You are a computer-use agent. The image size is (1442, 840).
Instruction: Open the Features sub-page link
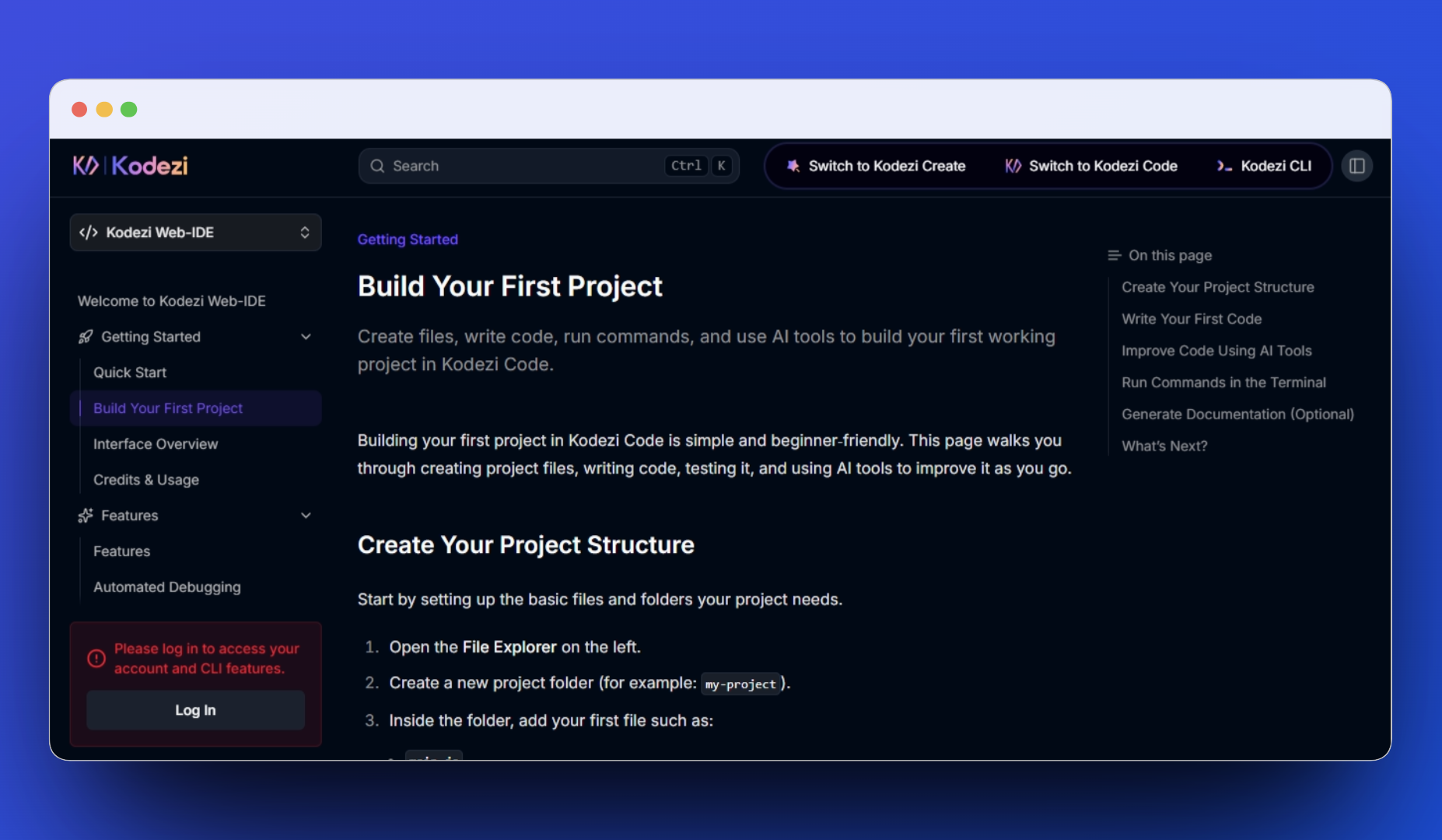click(121, 551)
